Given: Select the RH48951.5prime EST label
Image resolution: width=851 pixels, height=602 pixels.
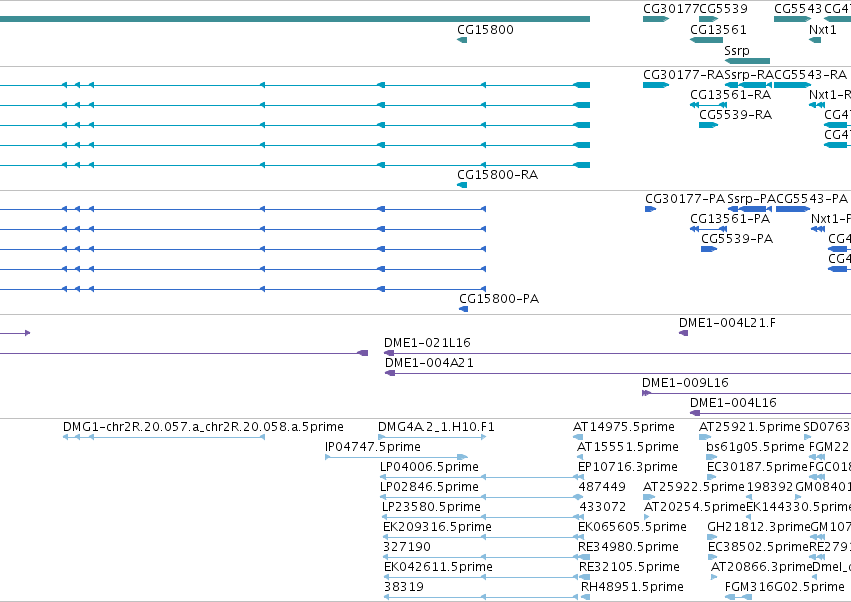Looking at the screenshot, I should [632, 588].
